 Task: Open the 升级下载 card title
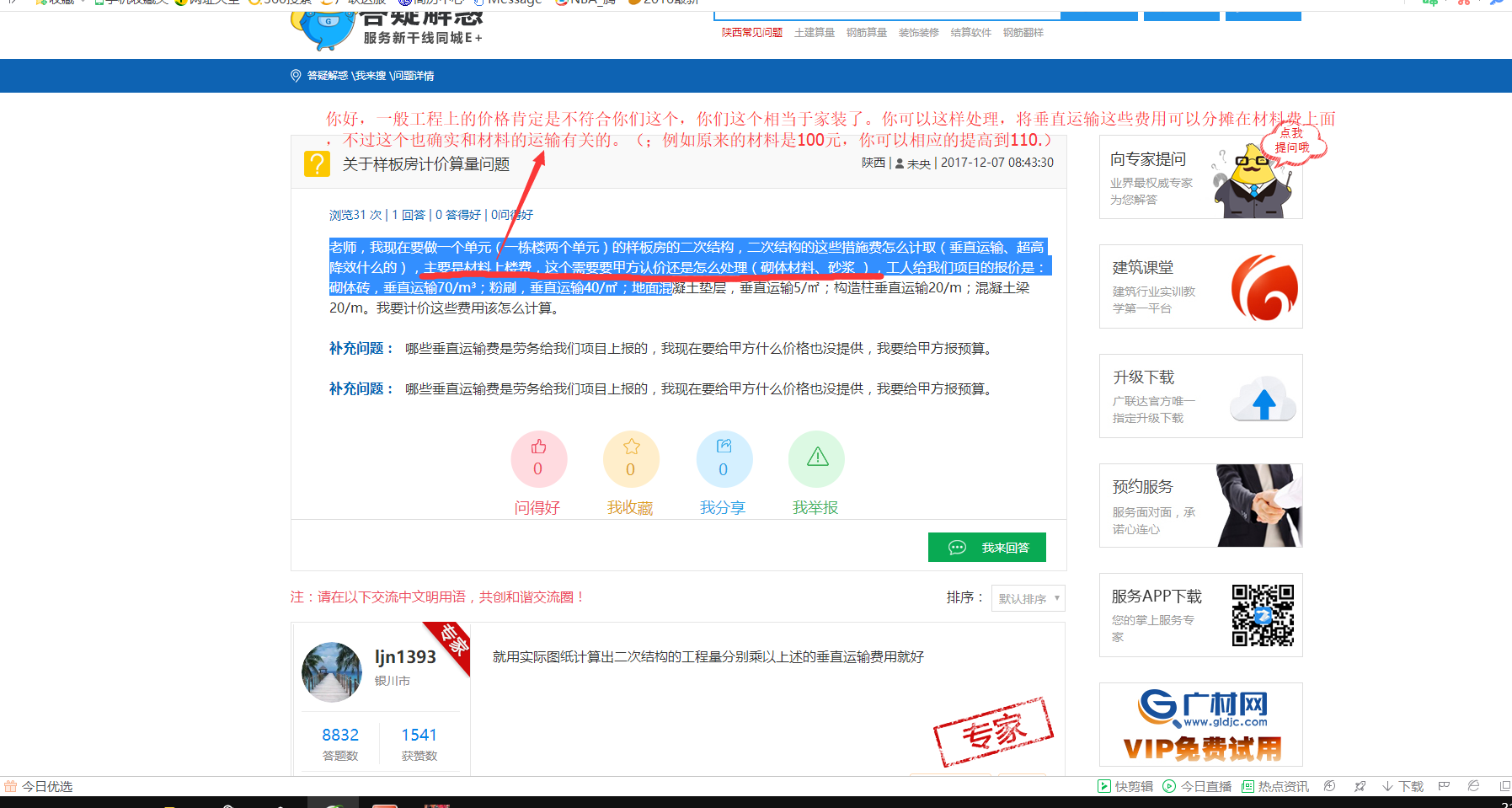tap(1143, 377)
